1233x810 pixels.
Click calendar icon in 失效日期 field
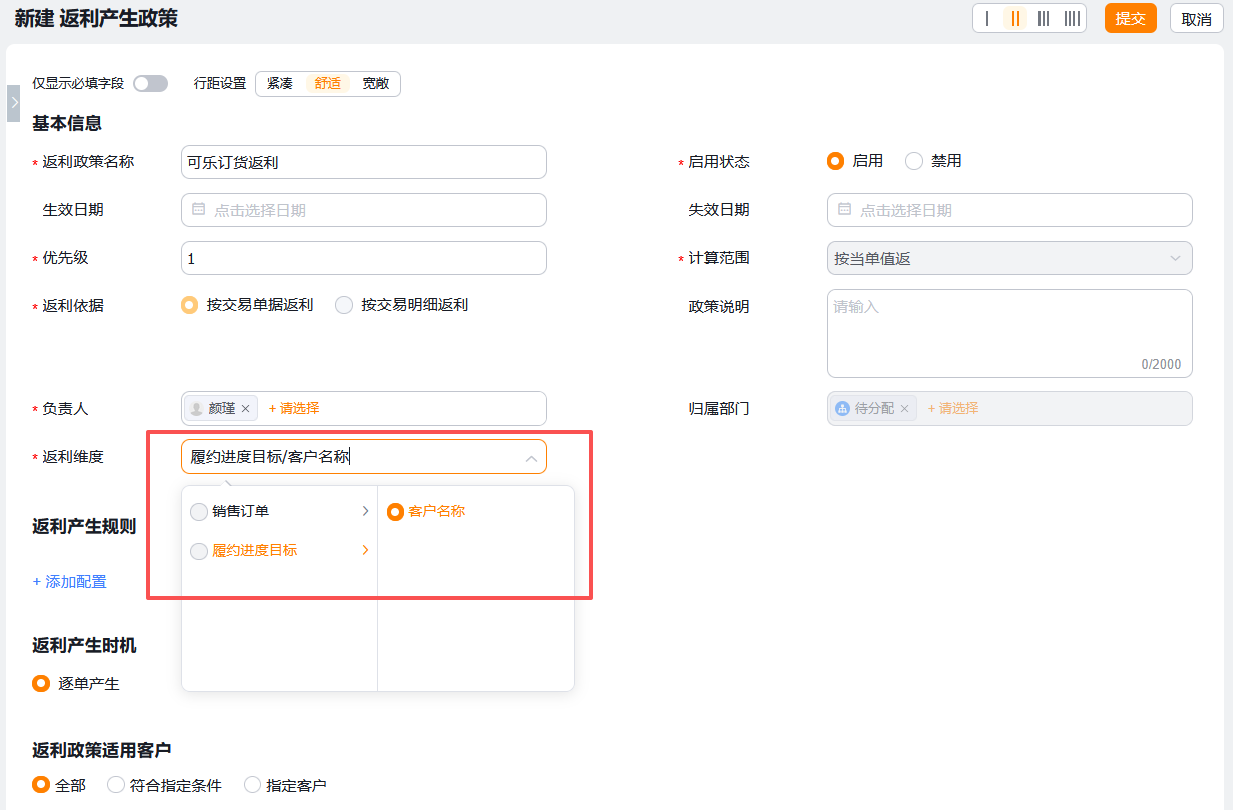click(x=844, y=210)
